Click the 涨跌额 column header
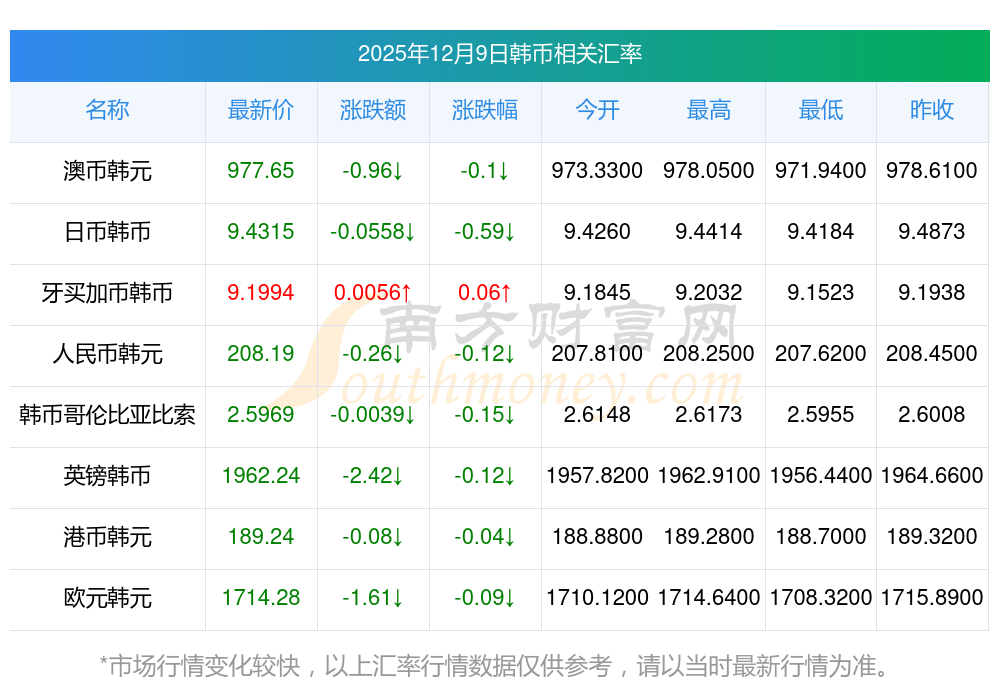Viewport: 1000px width, 697px height. (373, 110)
